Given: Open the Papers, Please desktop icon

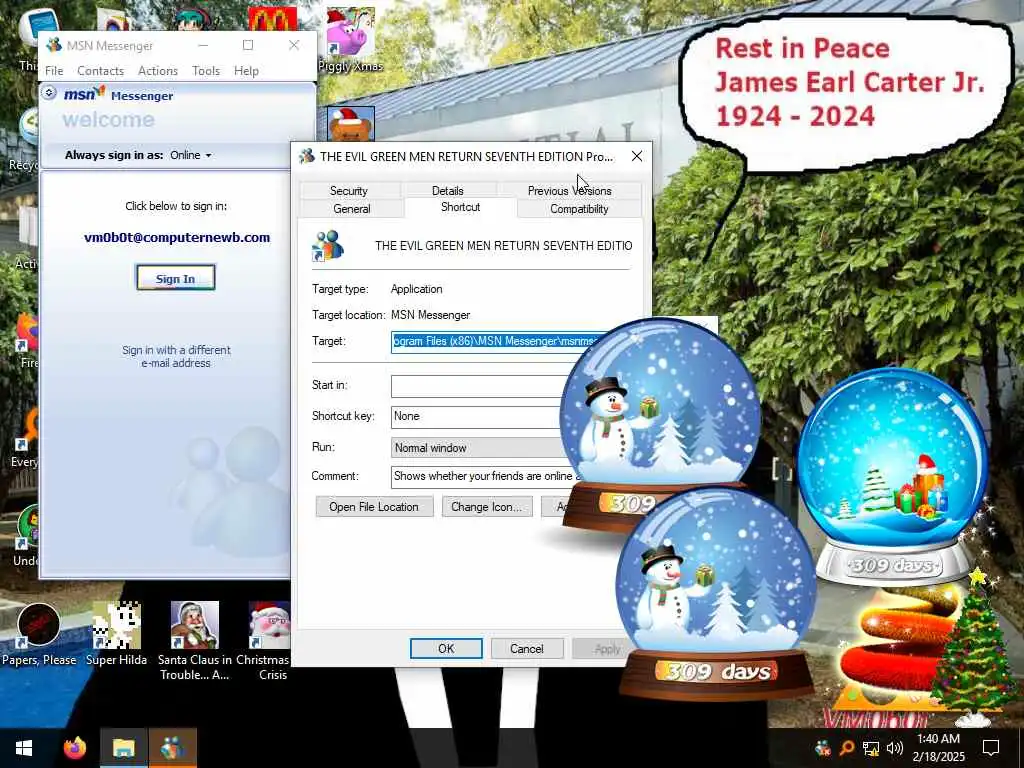Looking at the screenshot, I should click(x=39, y=635).
